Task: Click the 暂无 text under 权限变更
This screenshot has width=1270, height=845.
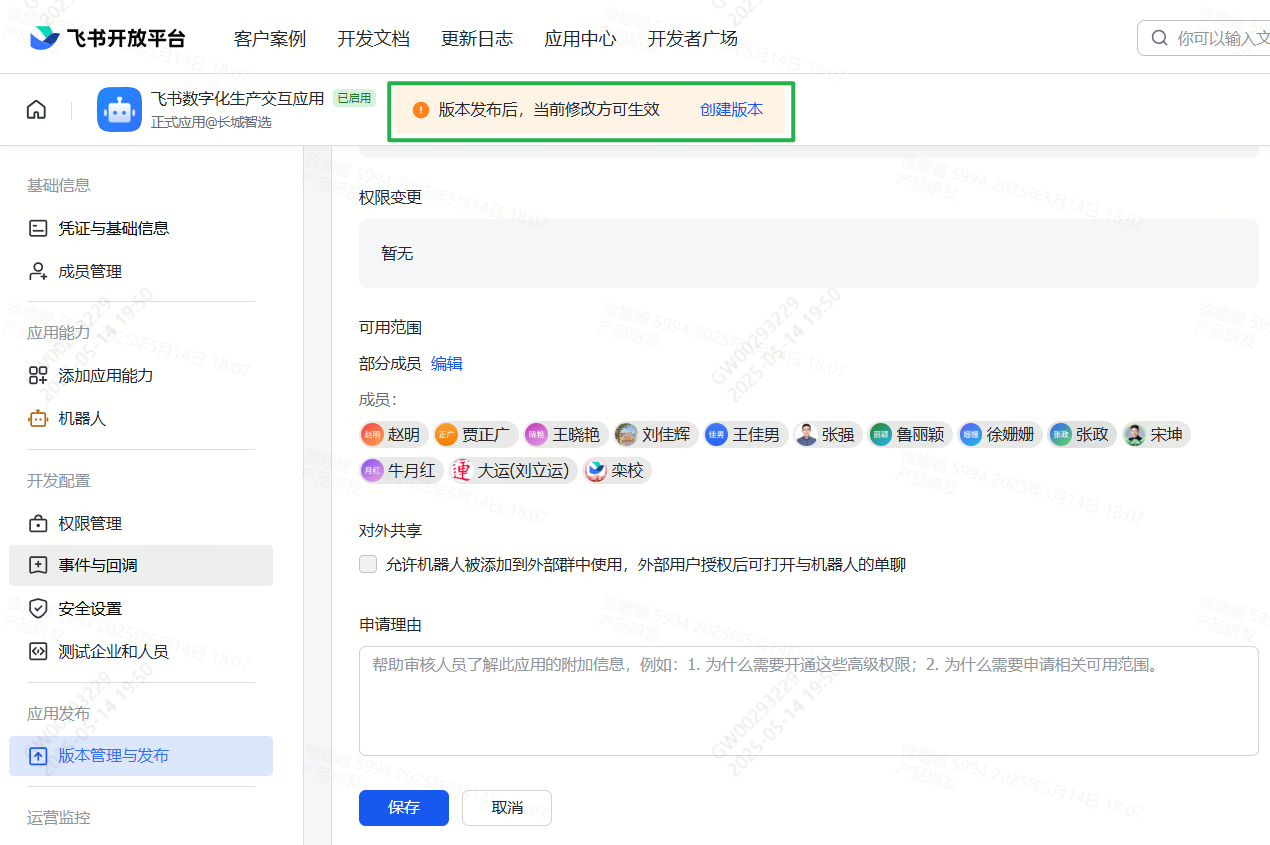Action: (397, 254)
